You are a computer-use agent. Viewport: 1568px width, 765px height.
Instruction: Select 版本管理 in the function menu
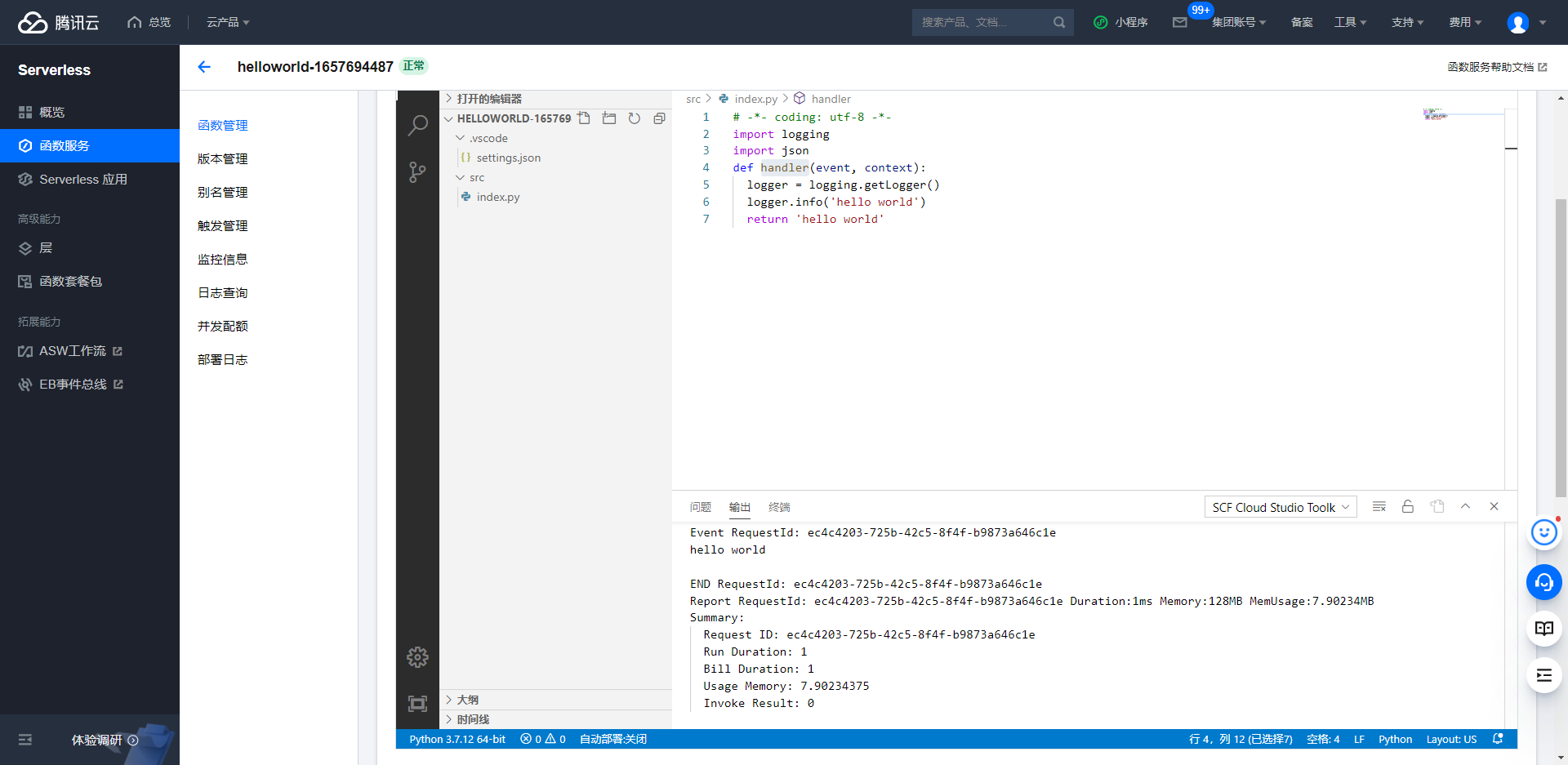coord(223,158)
